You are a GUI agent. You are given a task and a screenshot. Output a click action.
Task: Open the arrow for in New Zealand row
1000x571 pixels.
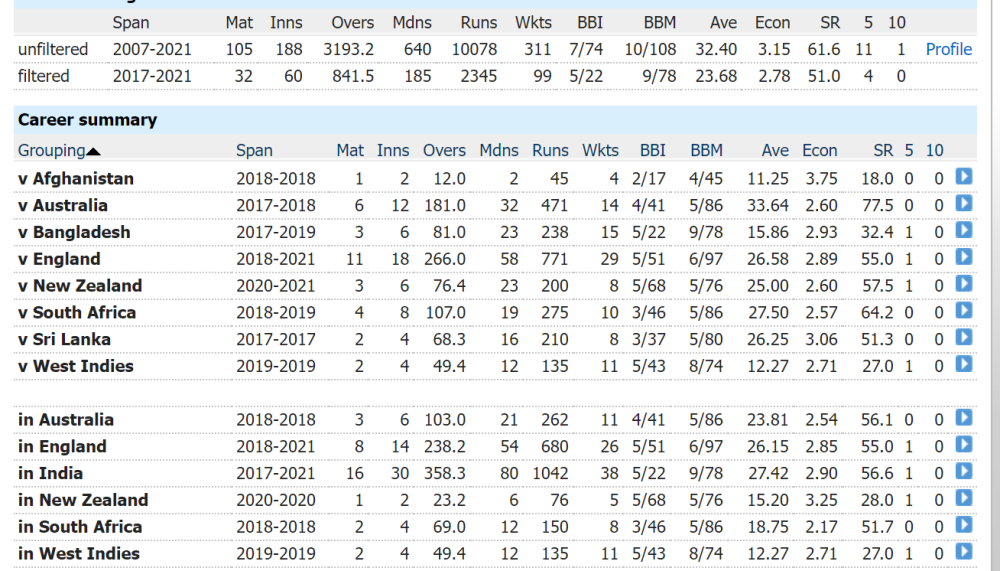(964, 498)
